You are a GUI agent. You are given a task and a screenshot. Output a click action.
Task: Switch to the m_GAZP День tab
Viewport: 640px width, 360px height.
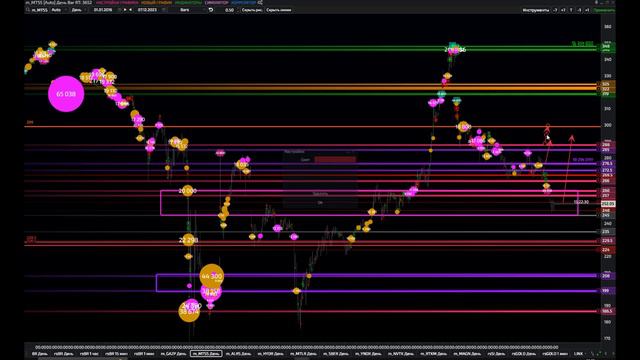173,354
